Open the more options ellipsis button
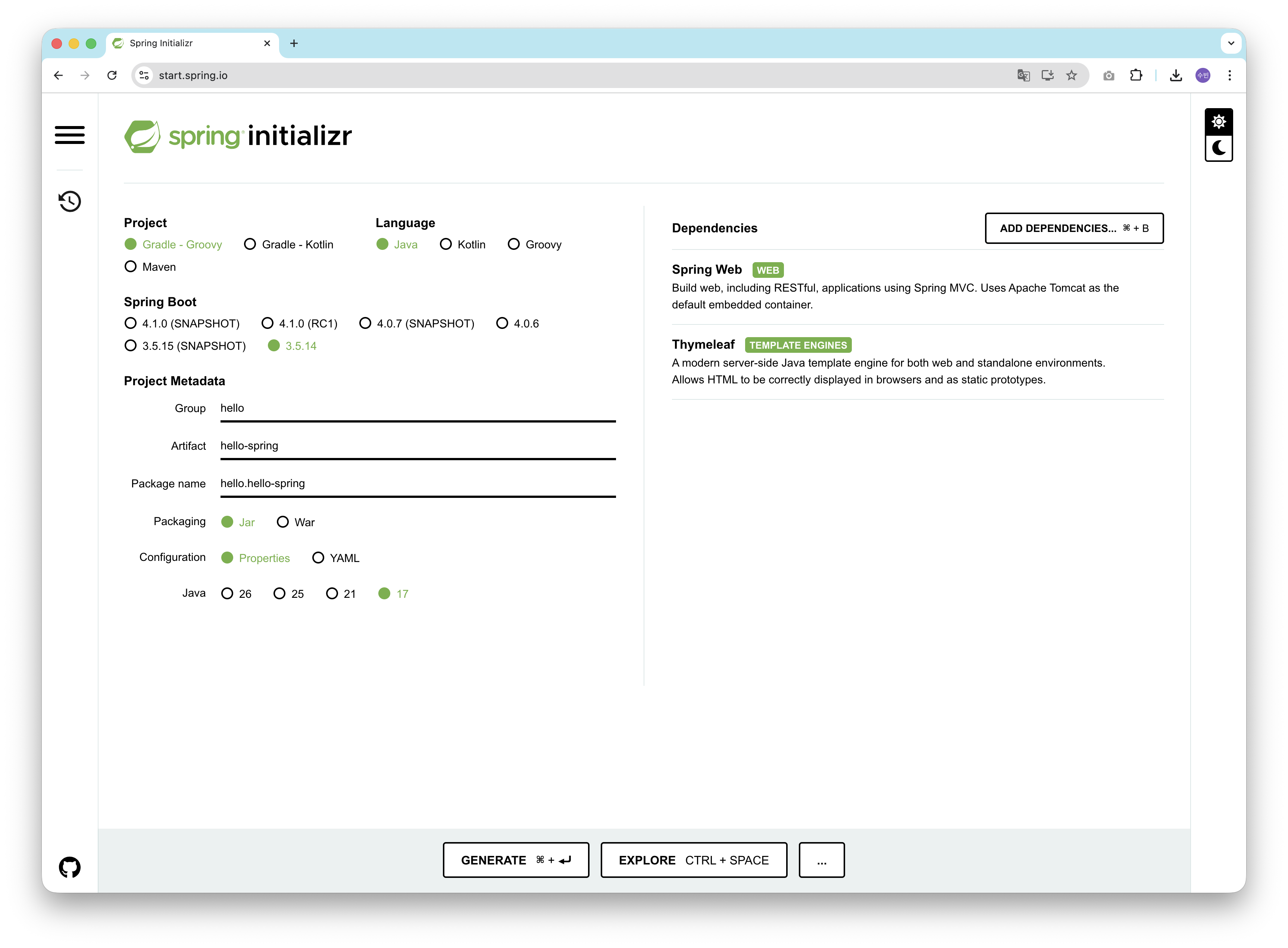The width and height of the screenshot is (1288, 948). point(822,860)
